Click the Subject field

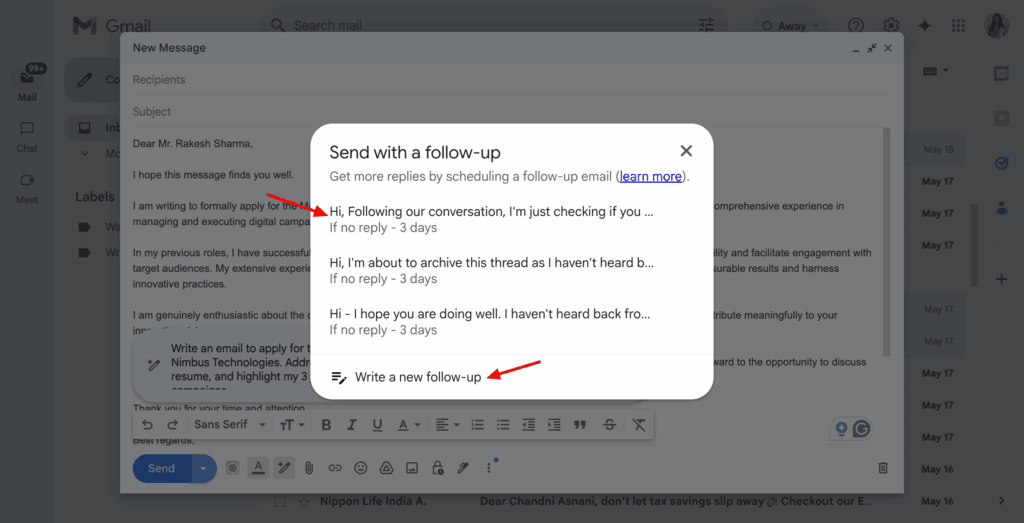coord(511,112)
